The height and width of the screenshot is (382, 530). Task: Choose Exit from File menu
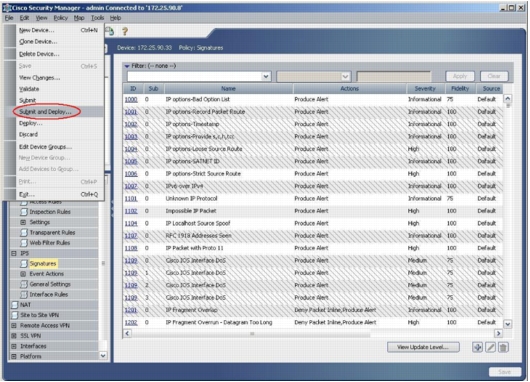(27, 194)
